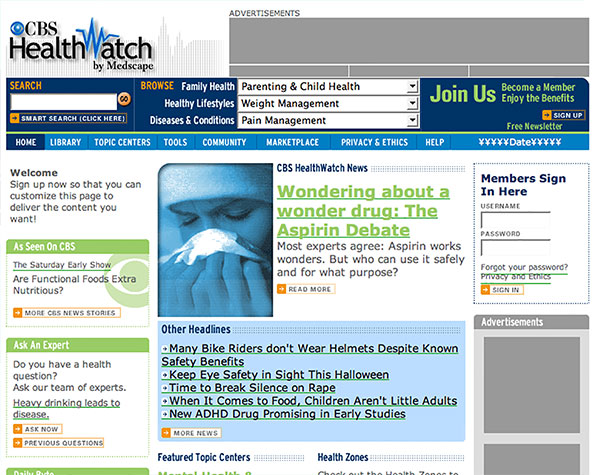
Task: Click Privacy and Ethics sign-in link
Action: click(515, 277)
